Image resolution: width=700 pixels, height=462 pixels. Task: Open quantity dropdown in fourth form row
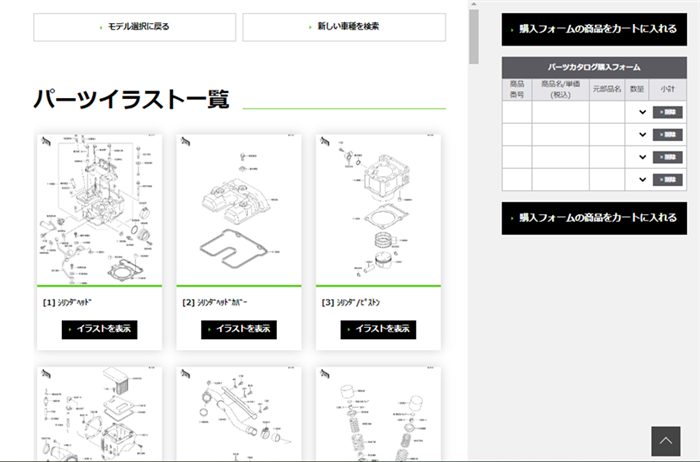tap(642, 179)
